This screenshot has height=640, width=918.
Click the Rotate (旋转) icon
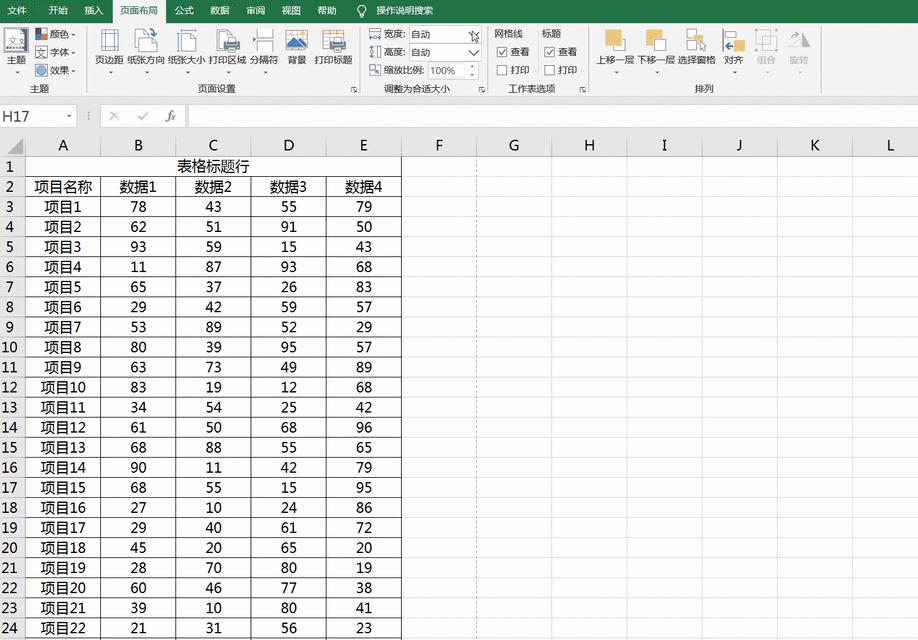pyautogui.click(x=799, y=40)
